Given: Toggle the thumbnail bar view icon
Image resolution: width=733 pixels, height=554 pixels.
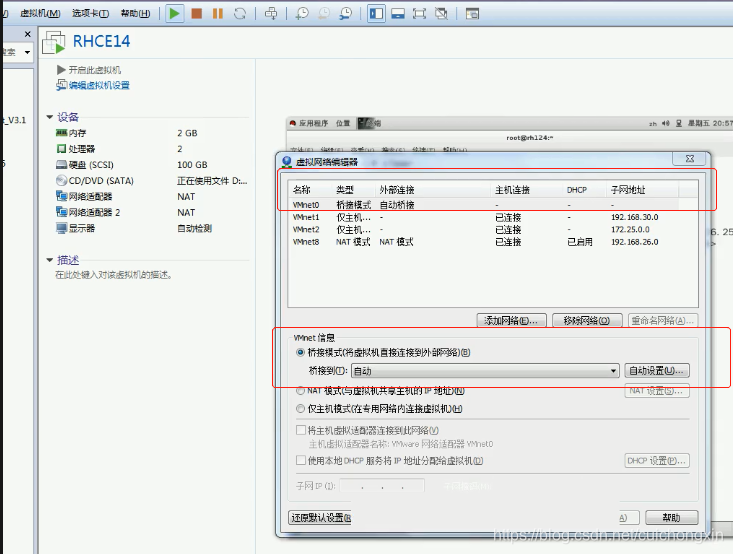Looking at the screenshot, I should (398, 14).
